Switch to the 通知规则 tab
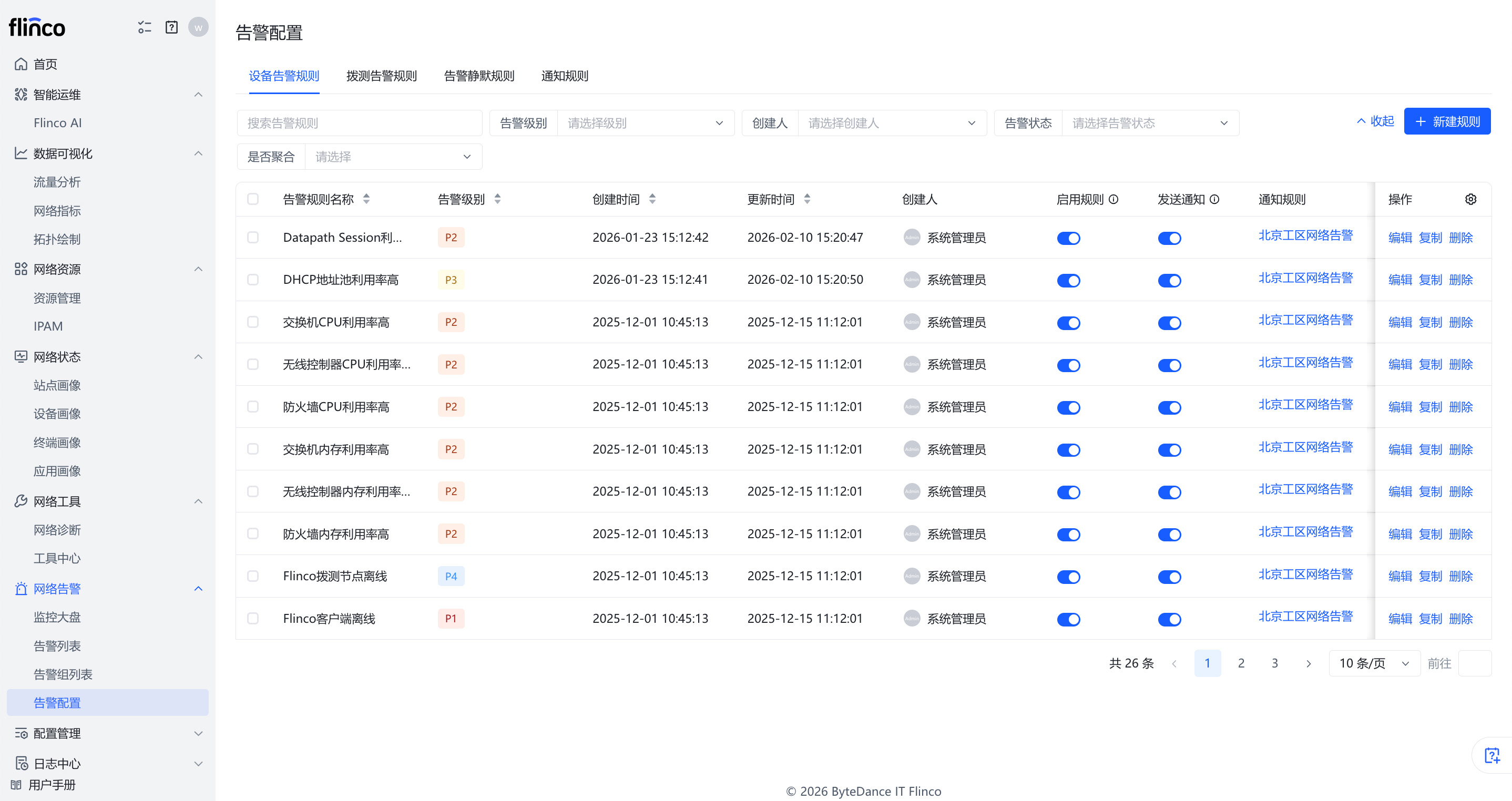Screen dimensions: 1512x801 564,76
